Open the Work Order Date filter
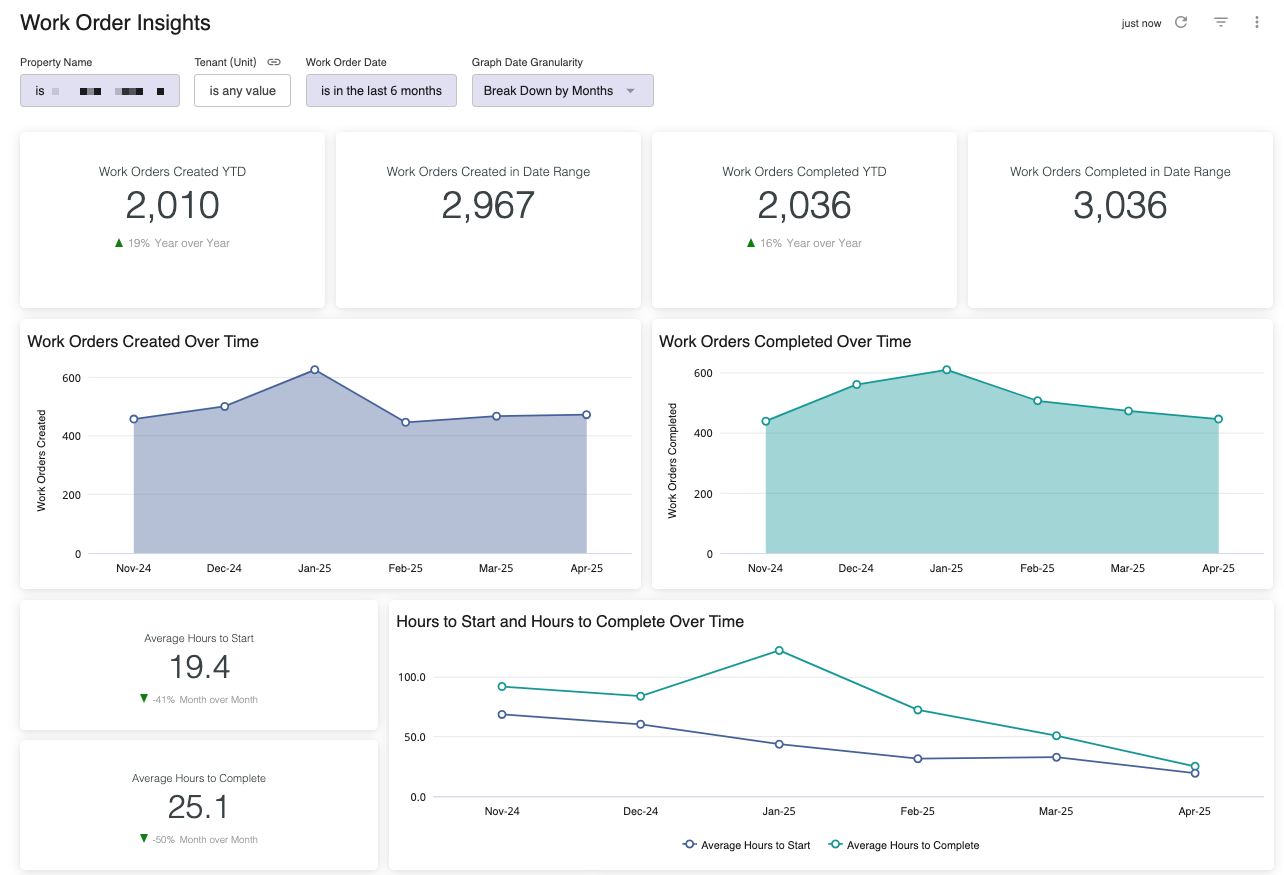This screenshot has height=875, width=1284. pos(381,91)
